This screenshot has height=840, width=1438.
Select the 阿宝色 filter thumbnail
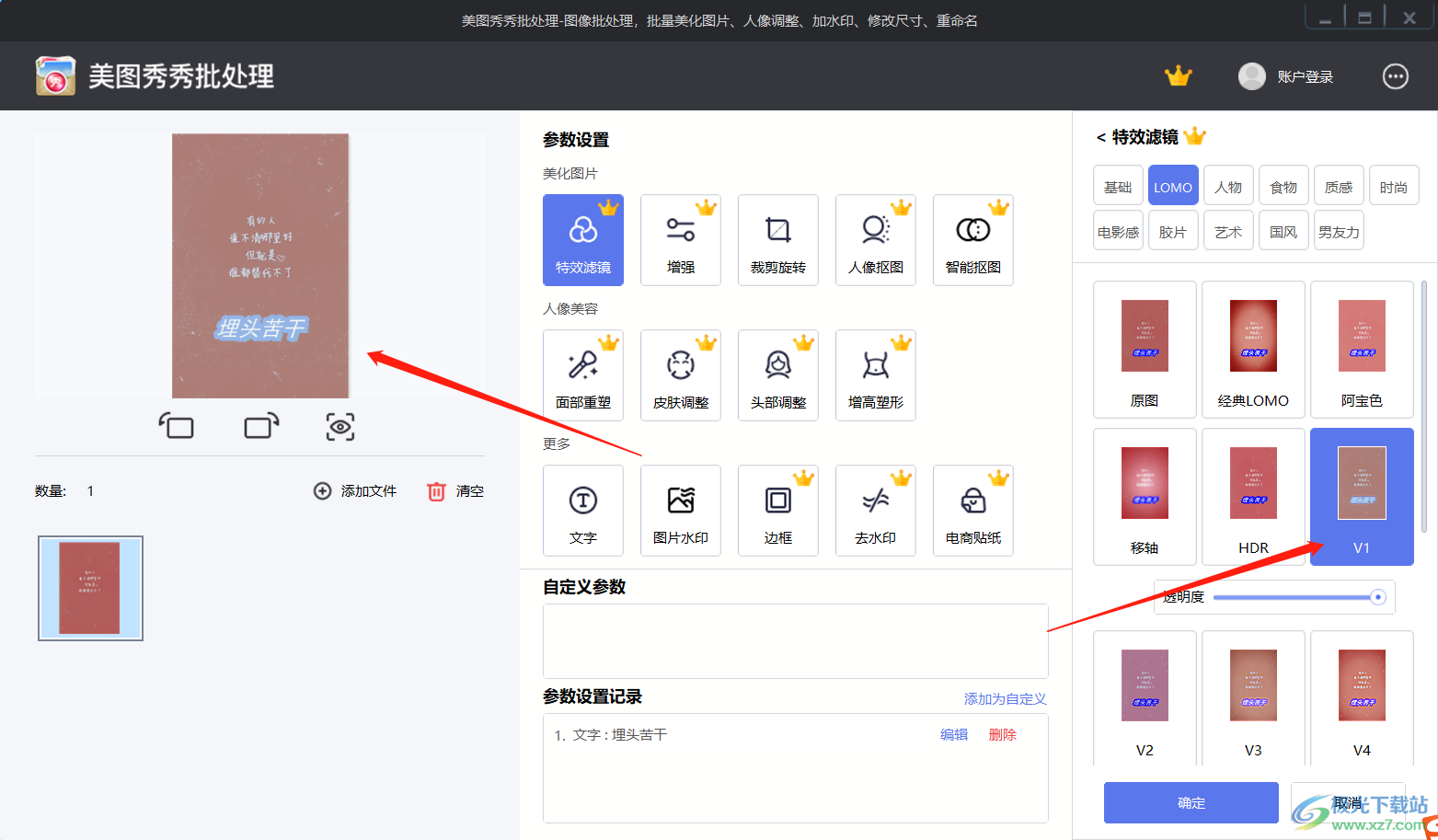pyautogui.click(x=1362, y=350)
